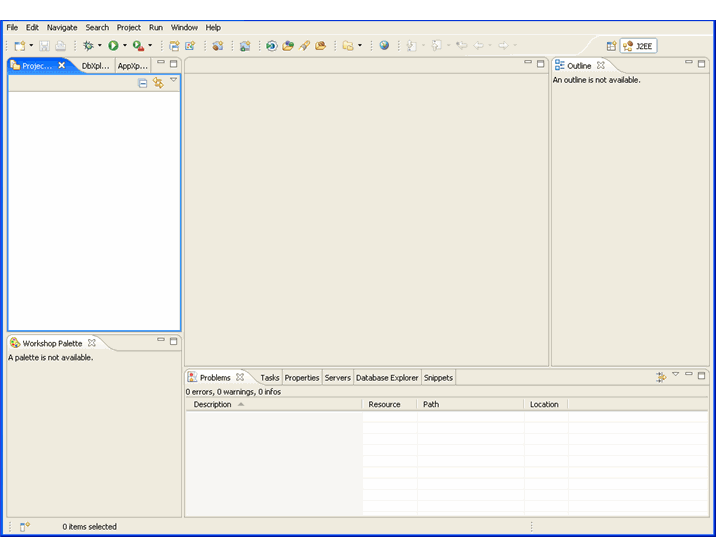Toggle Link with Editor in Project Explorer
Viewport: 716px width, 537px height.
click(x=158, y=83)
